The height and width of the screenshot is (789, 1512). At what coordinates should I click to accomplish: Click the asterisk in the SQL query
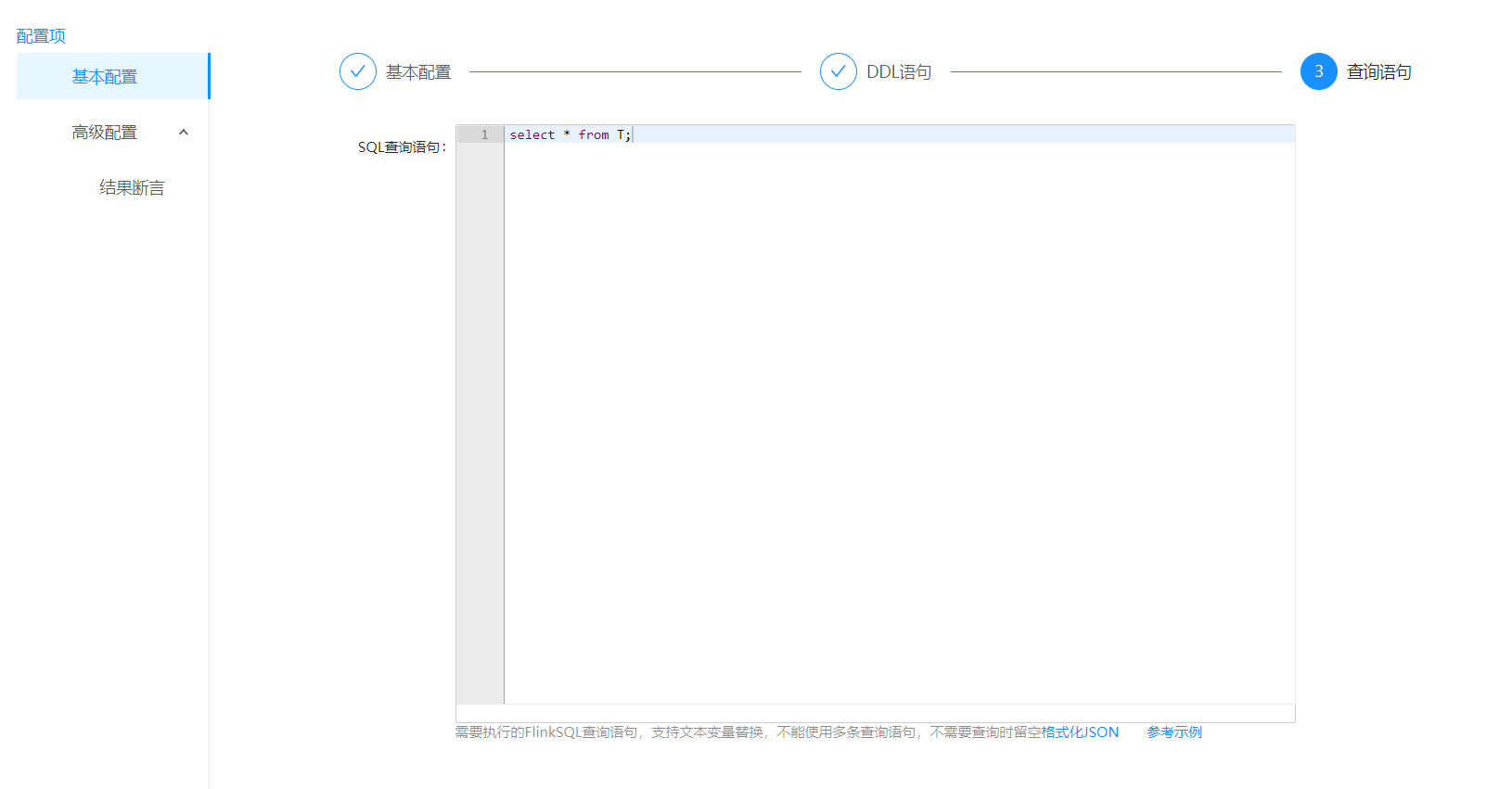[x=567, y=135]
